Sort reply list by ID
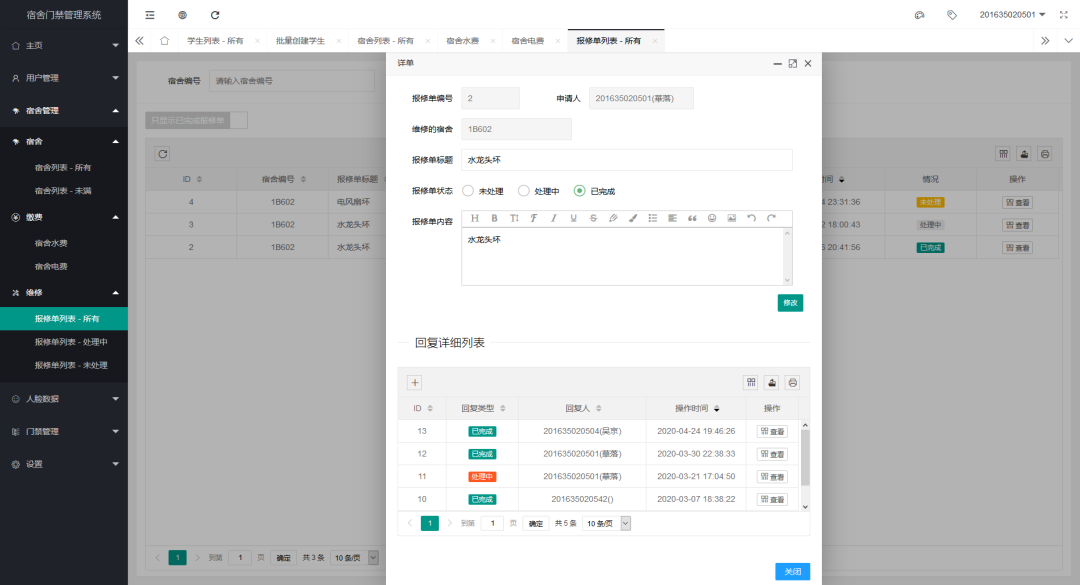The width and height of the screenshot is (1080, 585). pos(430,409)
